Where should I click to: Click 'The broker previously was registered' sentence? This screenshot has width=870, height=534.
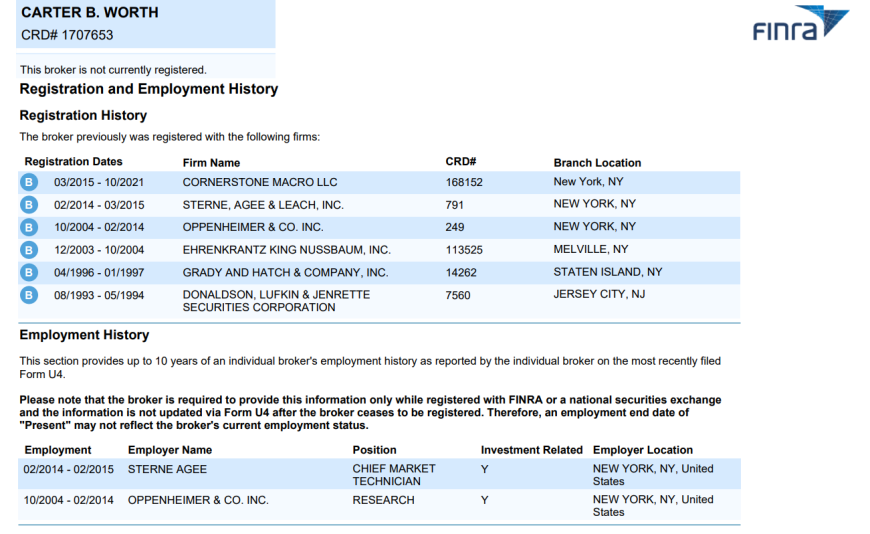click(x=170, y=137)
